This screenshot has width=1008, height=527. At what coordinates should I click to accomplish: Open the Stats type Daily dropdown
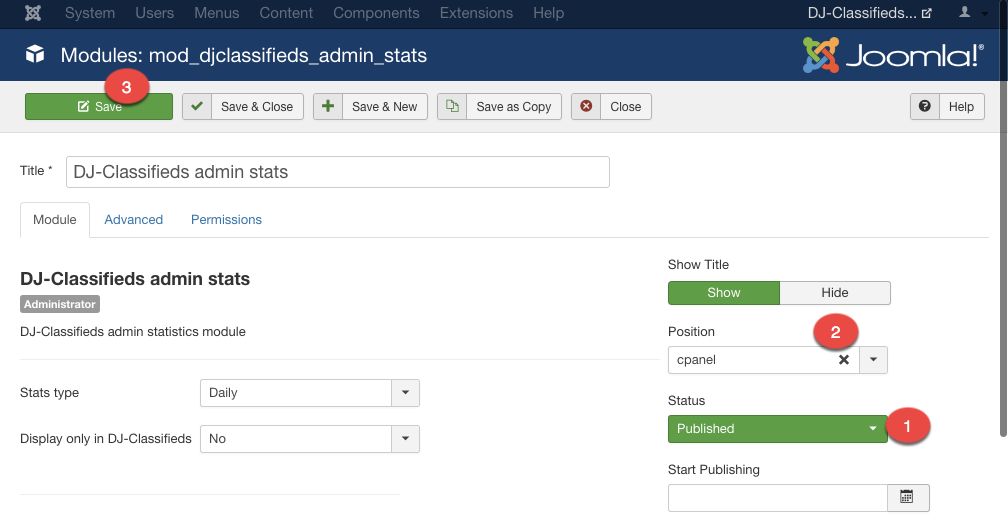(310, 393)
